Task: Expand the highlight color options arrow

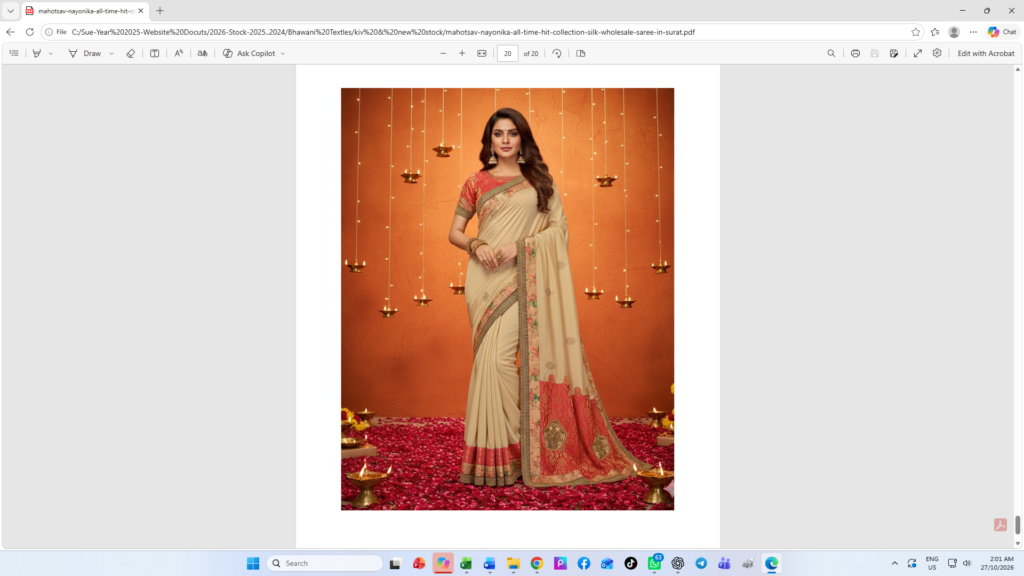Action: [x=50, y=54]
